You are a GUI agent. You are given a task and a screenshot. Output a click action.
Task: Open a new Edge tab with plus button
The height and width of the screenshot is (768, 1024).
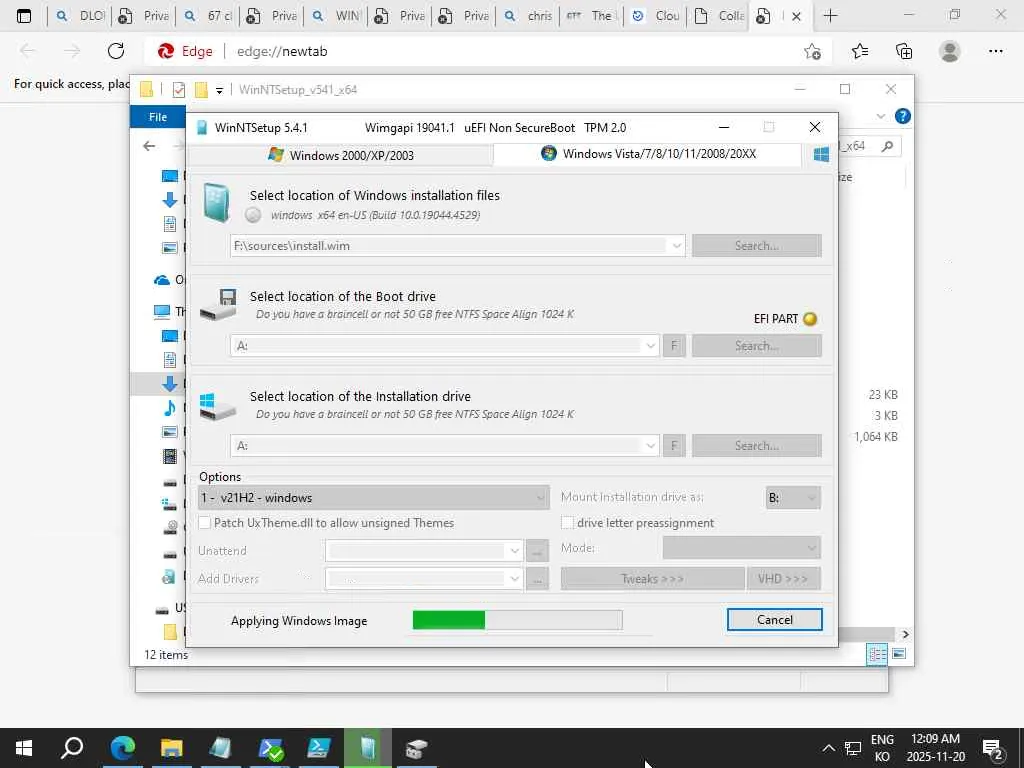pyautogui.click(x=830, y=16)
